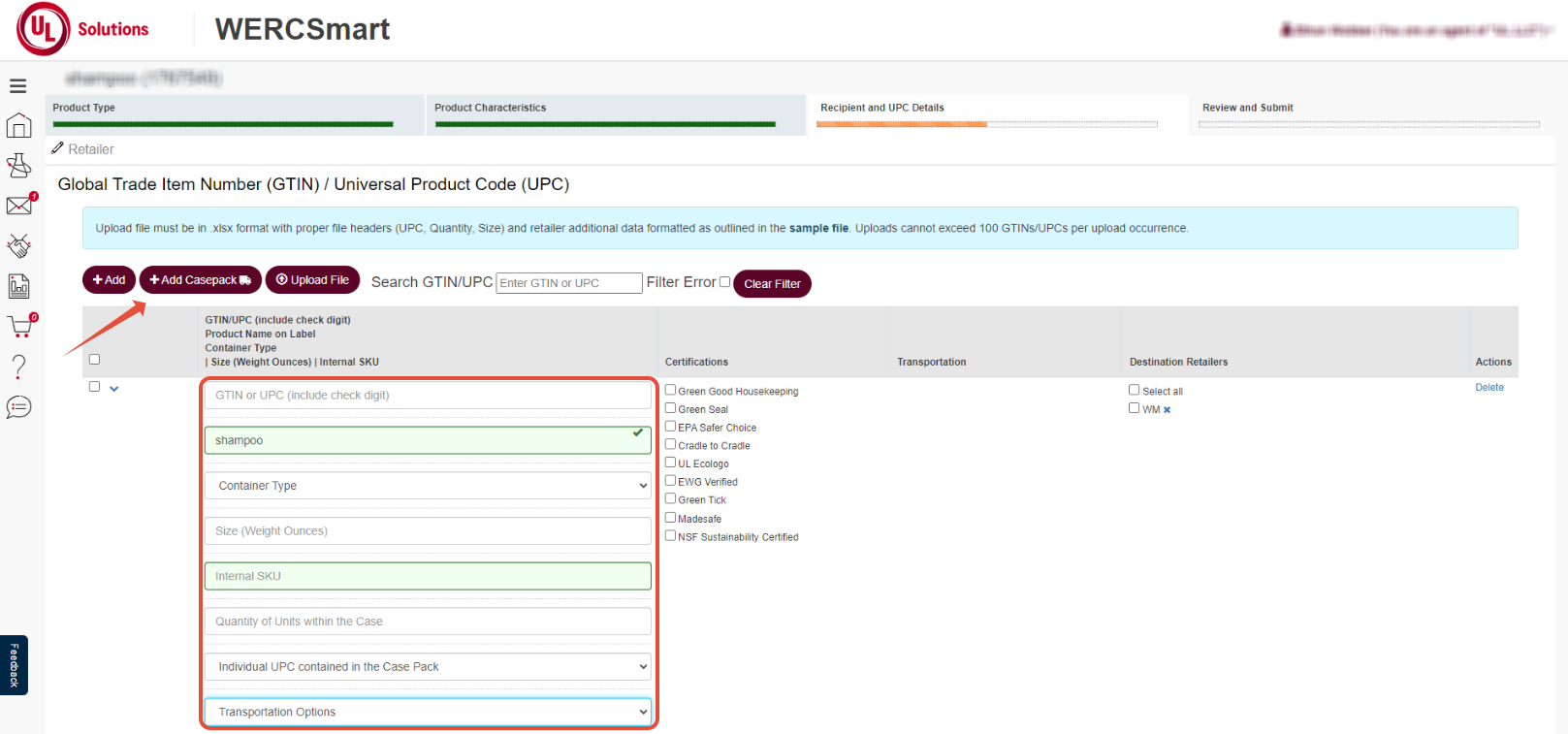Click the Destination Retailers column header
Screen dimensions: 1568x734
[1178, 362]
